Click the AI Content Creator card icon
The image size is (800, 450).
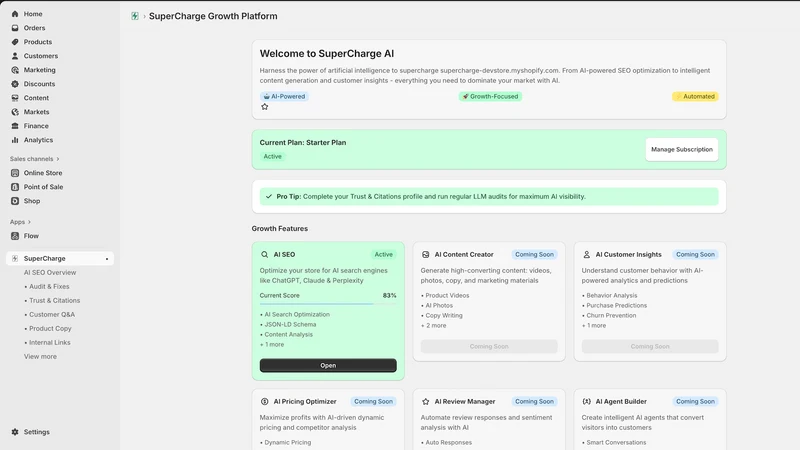426,255
